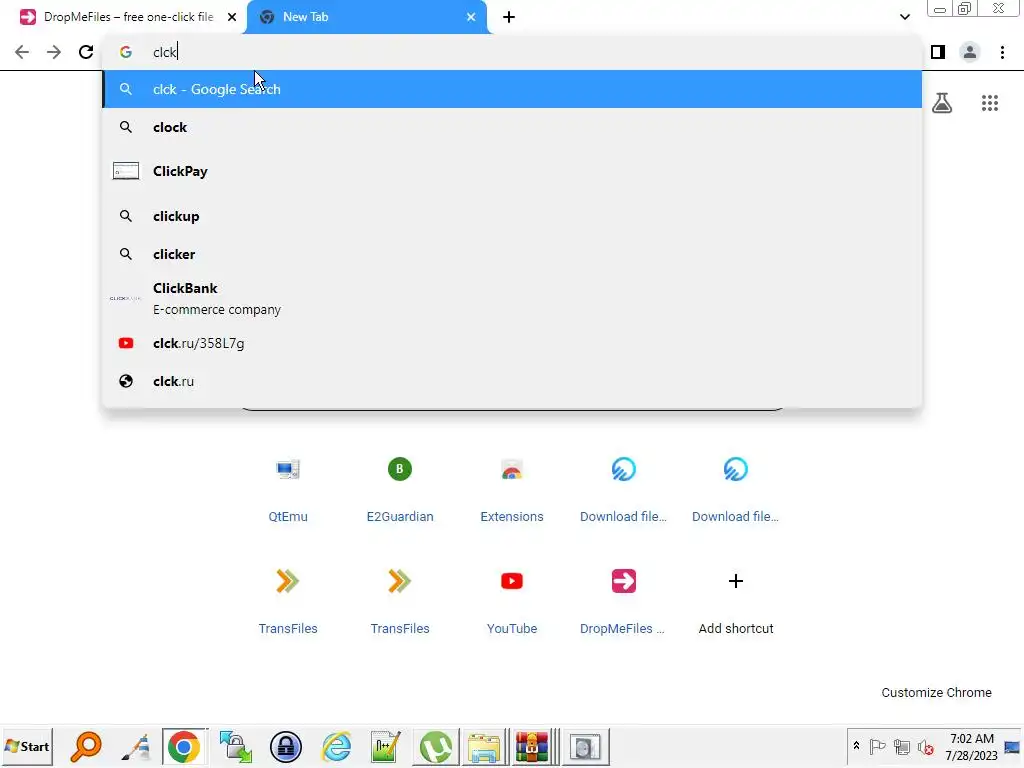Screen dimensions: 1024x768
Task: Open Chrome three-dot menu
Action: (x=1002, y=52)
